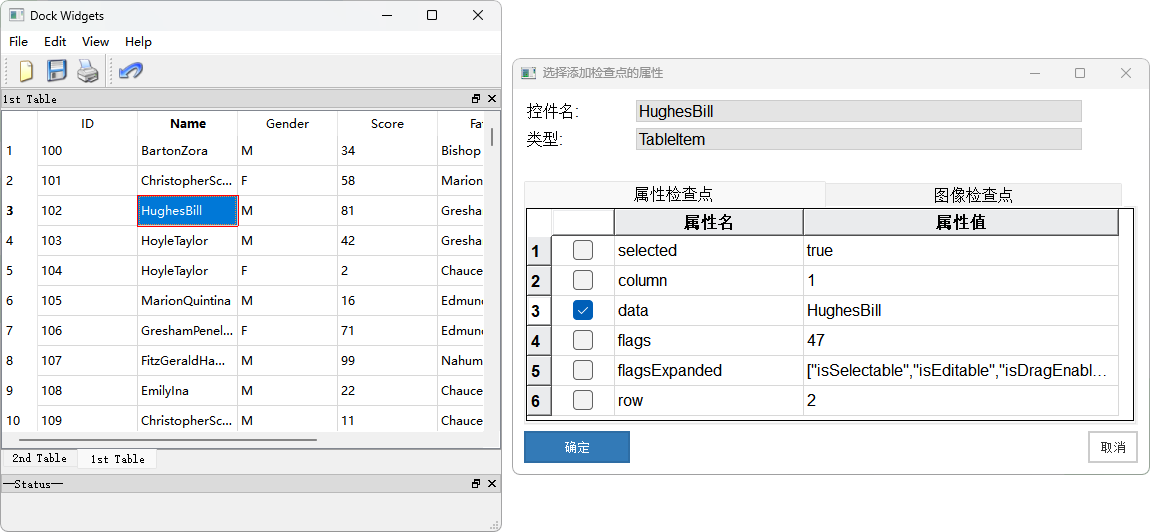Tick the 'row' property checkbox
1150x532 pixels.
(583, 401)
